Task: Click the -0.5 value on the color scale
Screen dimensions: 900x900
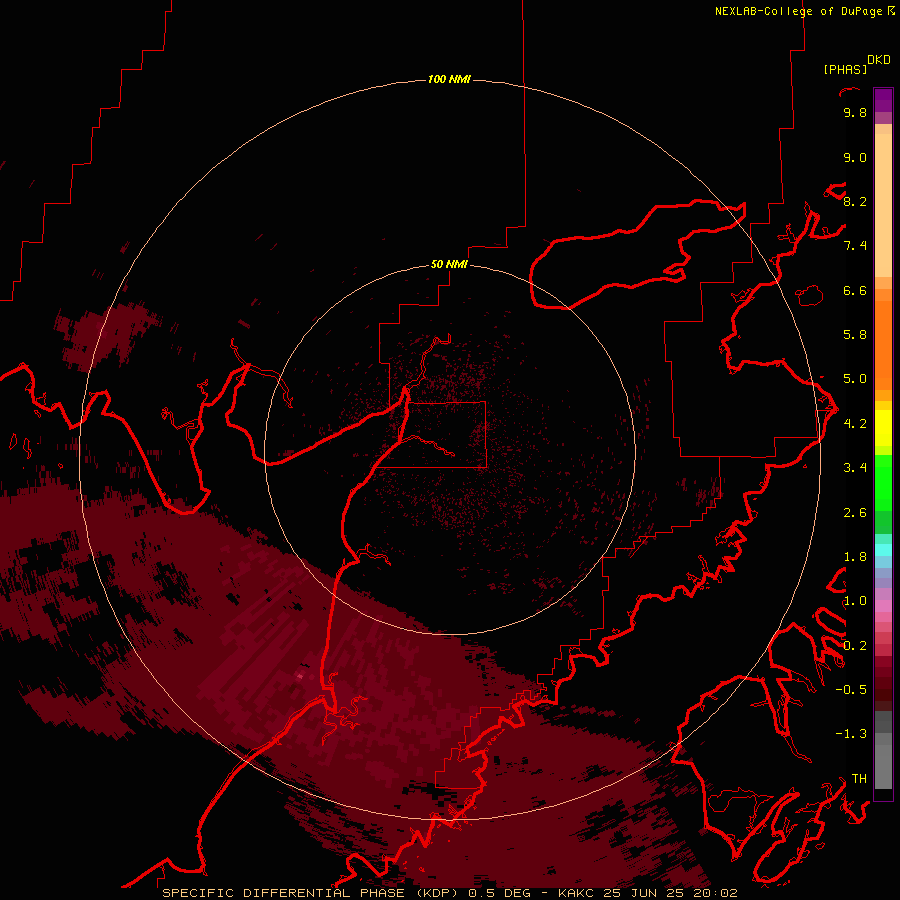Action: tap(851, 690)
